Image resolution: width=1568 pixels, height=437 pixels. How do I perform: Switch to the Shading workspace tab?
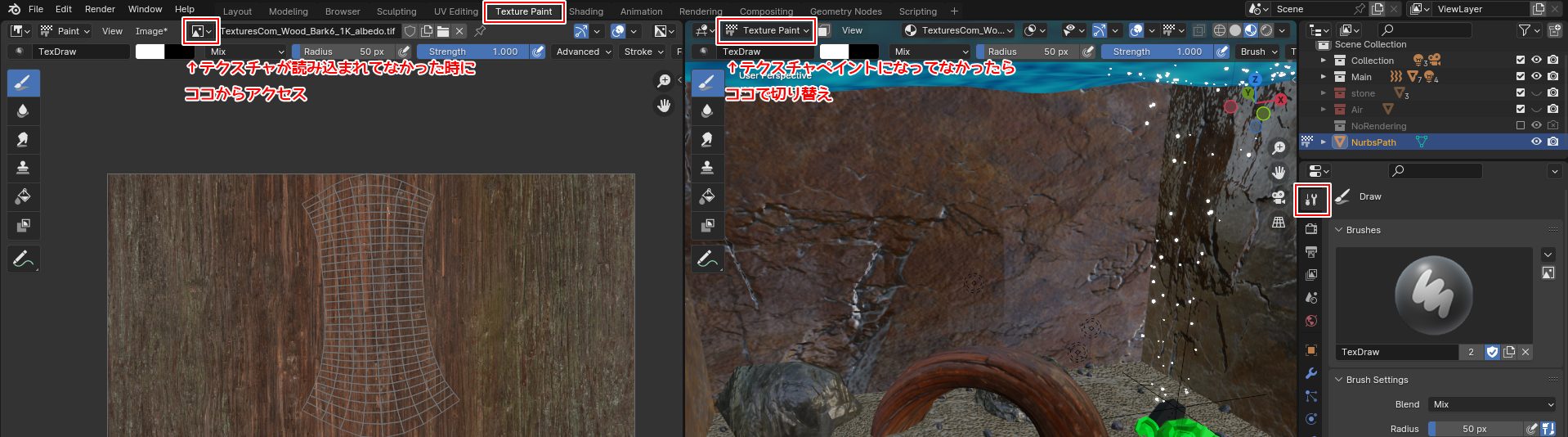585,11
